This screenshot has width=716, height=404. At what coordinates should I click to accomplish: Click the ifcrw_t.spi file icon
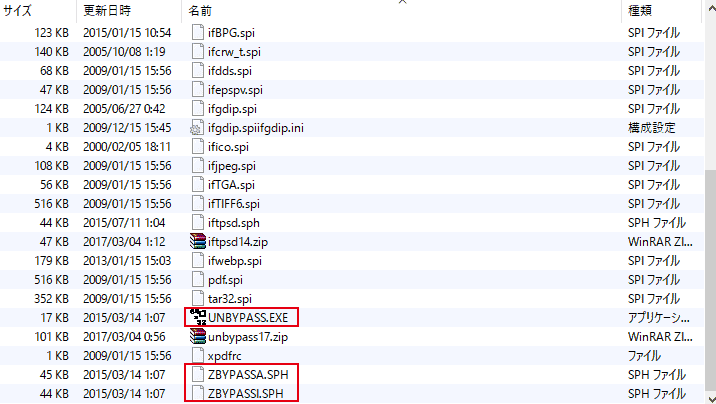(x=198, y=52)
